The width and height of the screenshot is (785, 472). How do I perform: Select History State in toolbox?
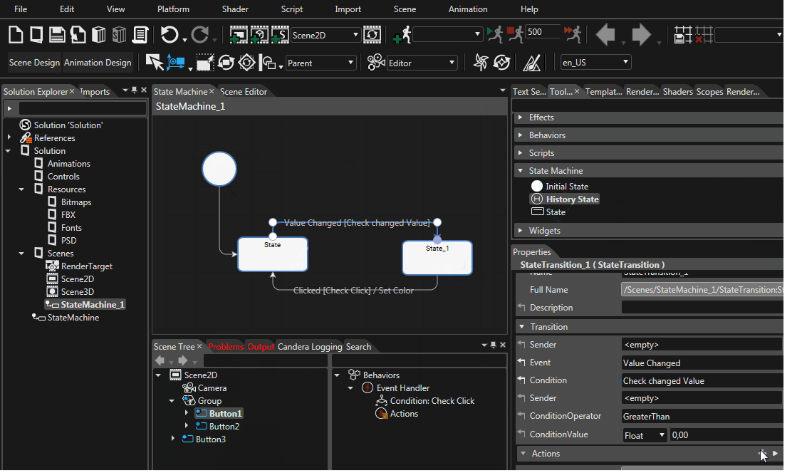tap(572, 199)
